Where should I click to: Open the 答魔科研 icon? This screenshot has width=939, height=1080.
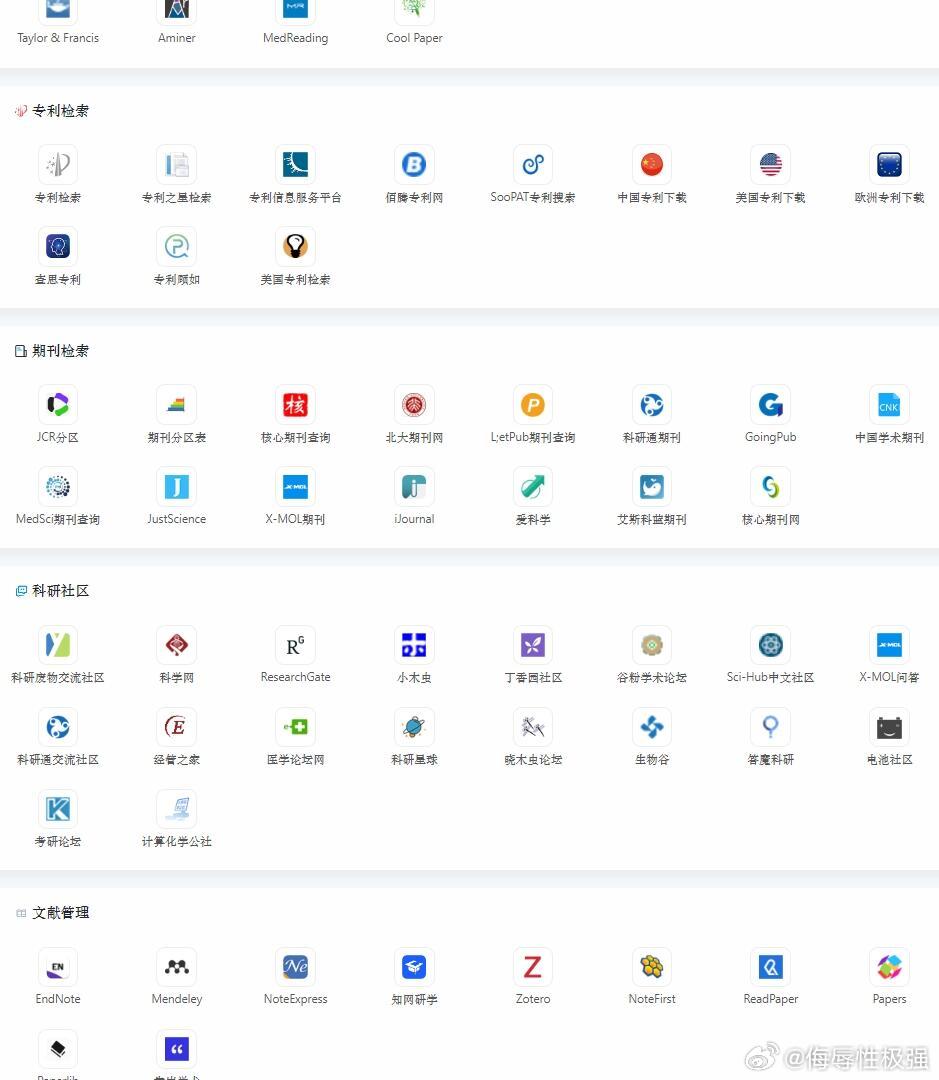click(x=771, y=727)
